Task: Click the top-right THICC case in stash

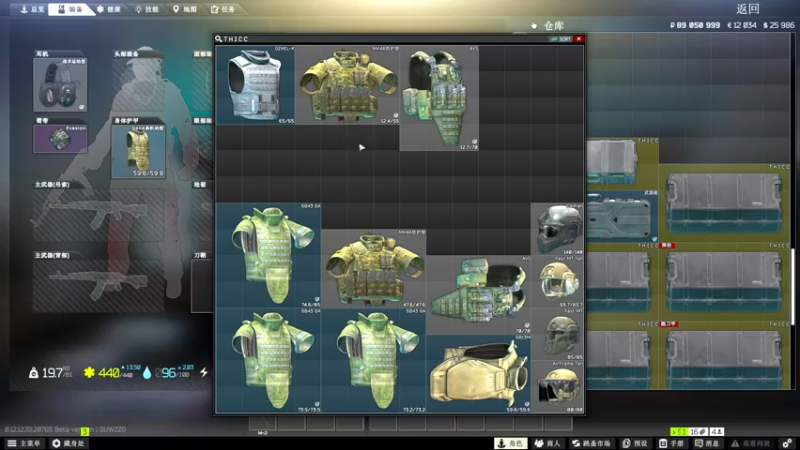Action: tap(724, 203)
